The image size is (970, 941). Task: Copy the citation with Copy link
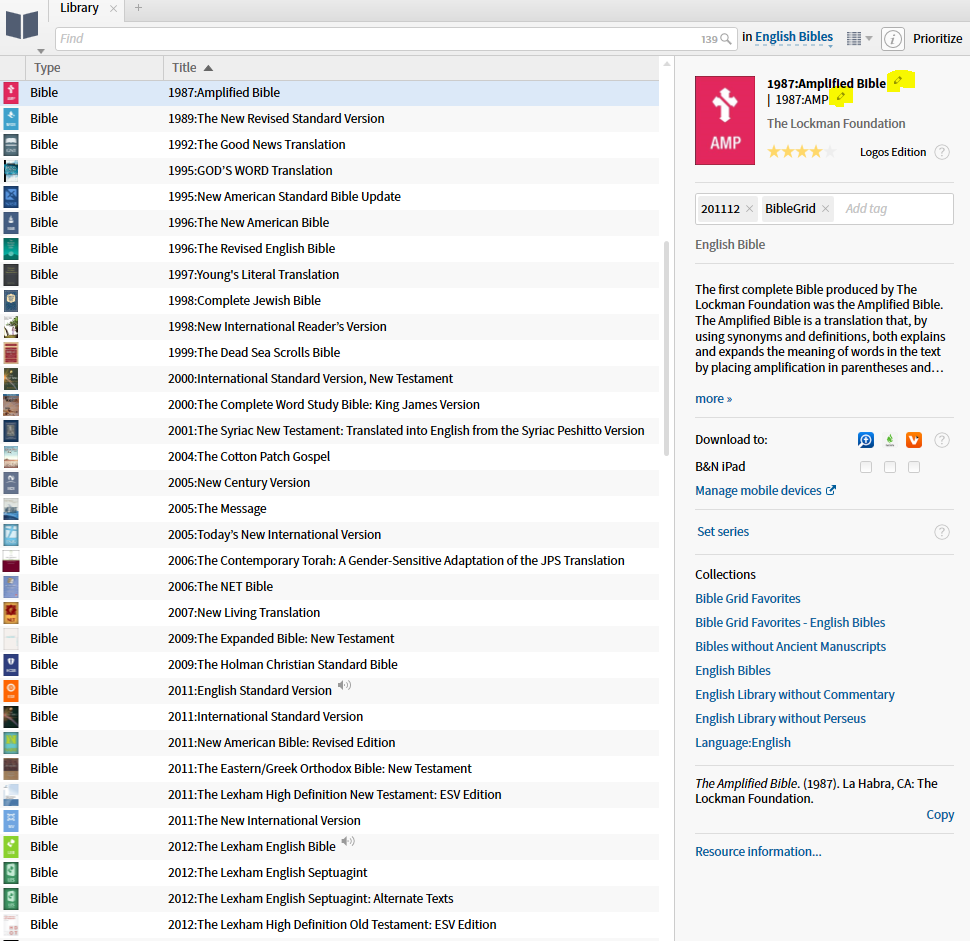[x=940, y=815]
